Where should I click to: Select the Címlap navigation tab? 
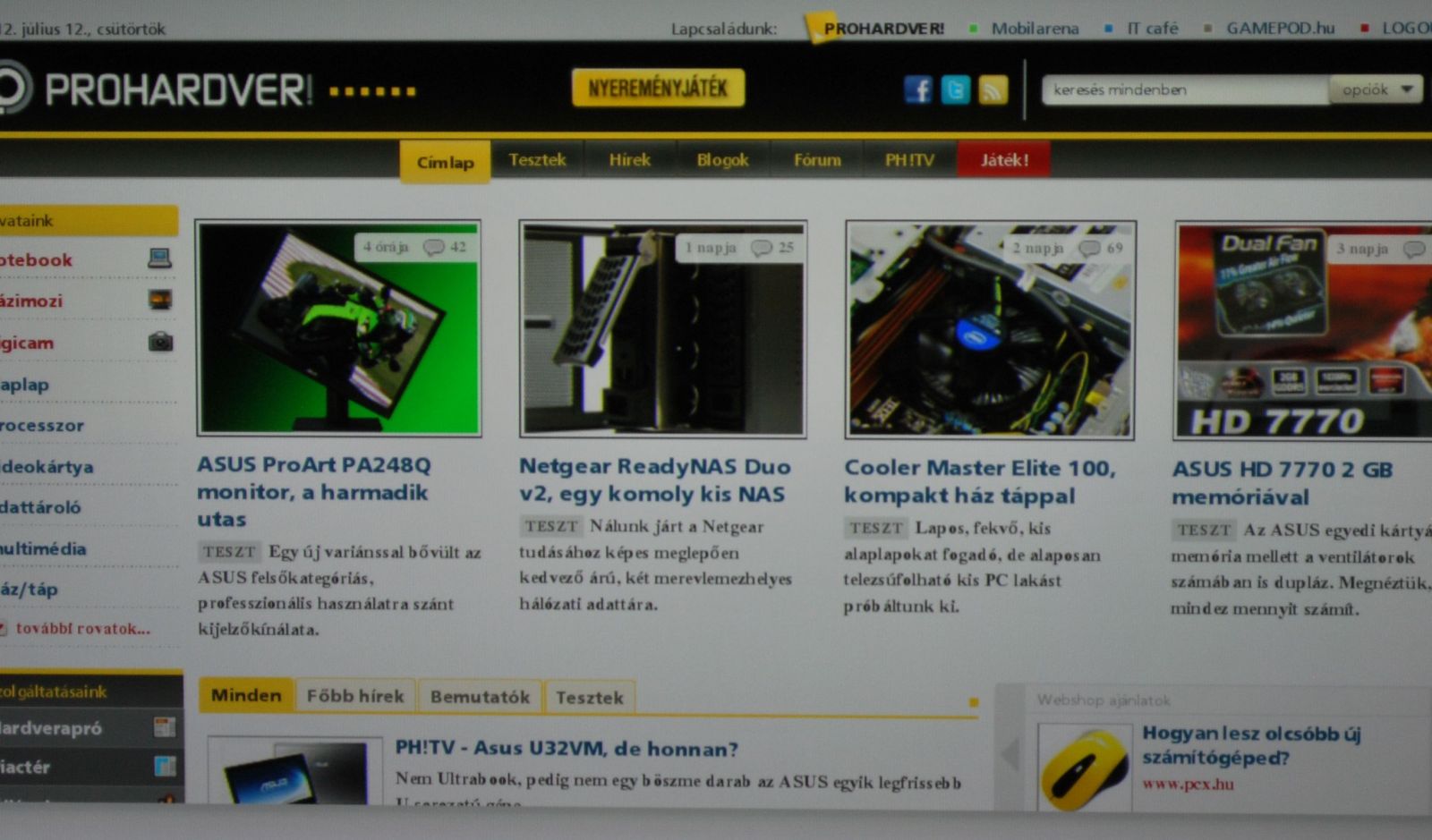pos(445,162)
